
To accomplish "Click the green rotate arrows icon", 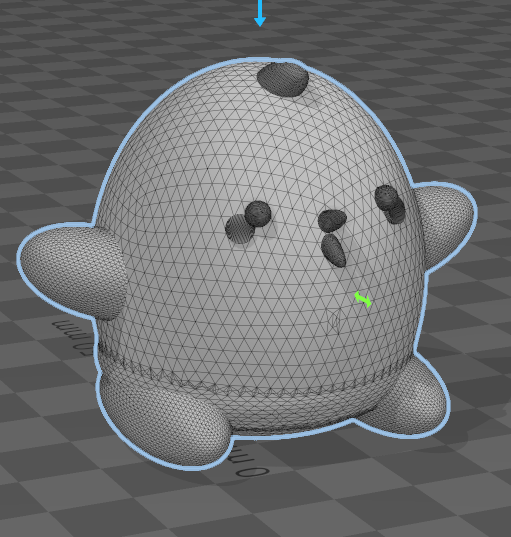I will click(363, 299).
